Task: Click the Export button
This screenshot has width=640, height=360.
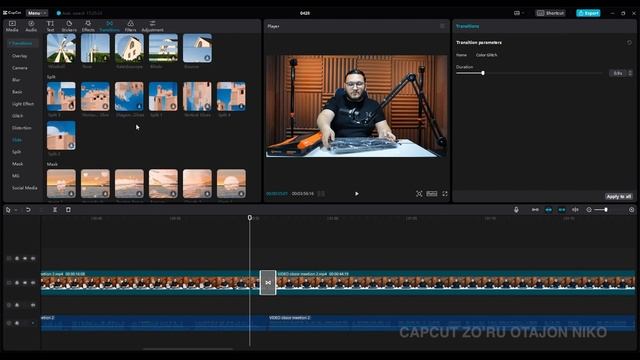Action: pos(588,13)
